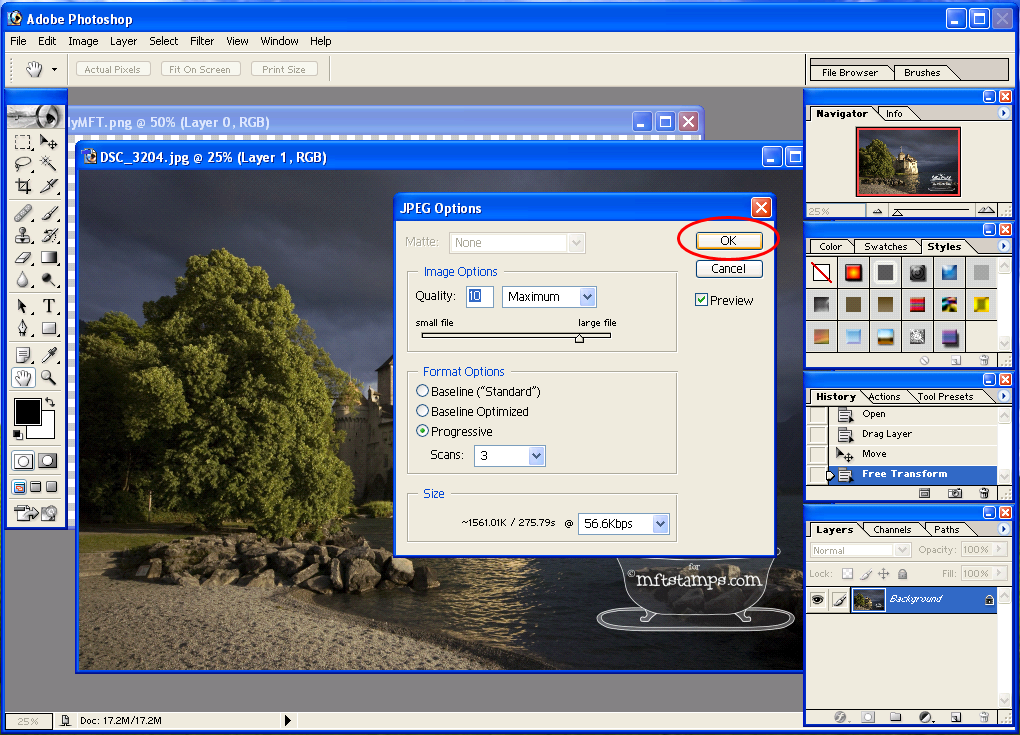Select the Healing Brush tool
The width and height of the screenshot is (1020, 735).
(23, 213)
